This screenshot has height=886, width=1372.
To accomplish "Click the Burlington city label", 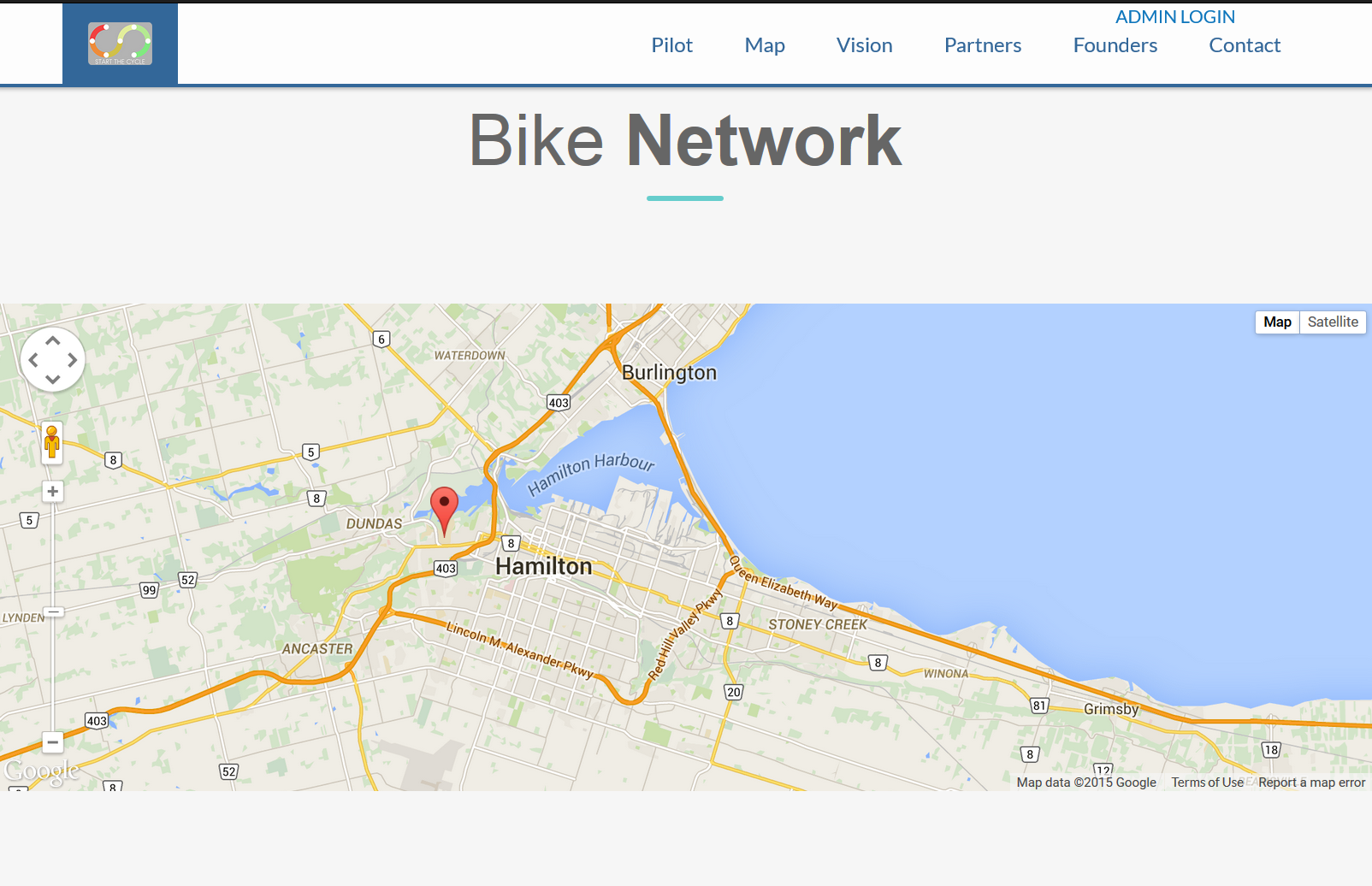I will click(669, 373).
